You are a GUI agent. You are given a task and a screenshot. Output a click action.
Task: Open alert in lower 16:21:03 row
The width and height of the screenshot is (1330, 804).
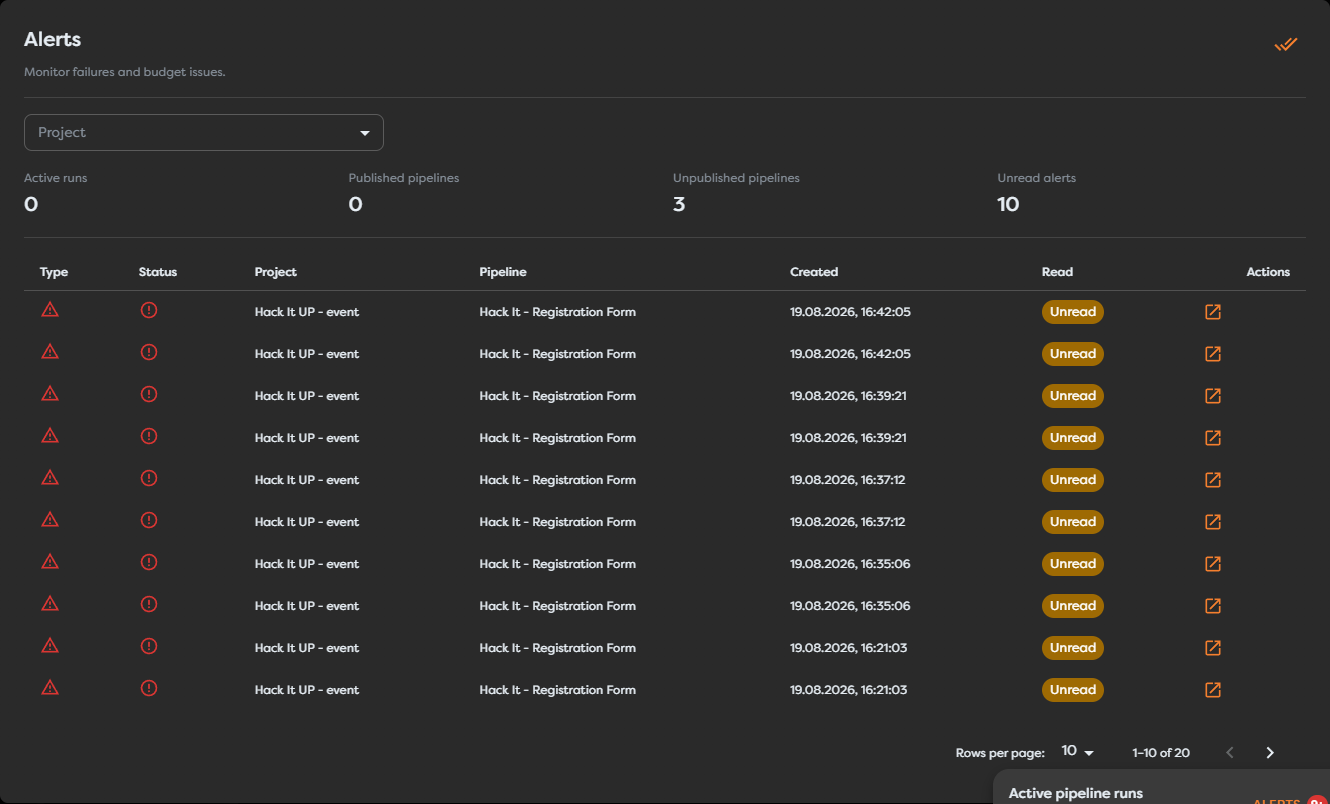pyautogui.click(x=1213, y=690)
